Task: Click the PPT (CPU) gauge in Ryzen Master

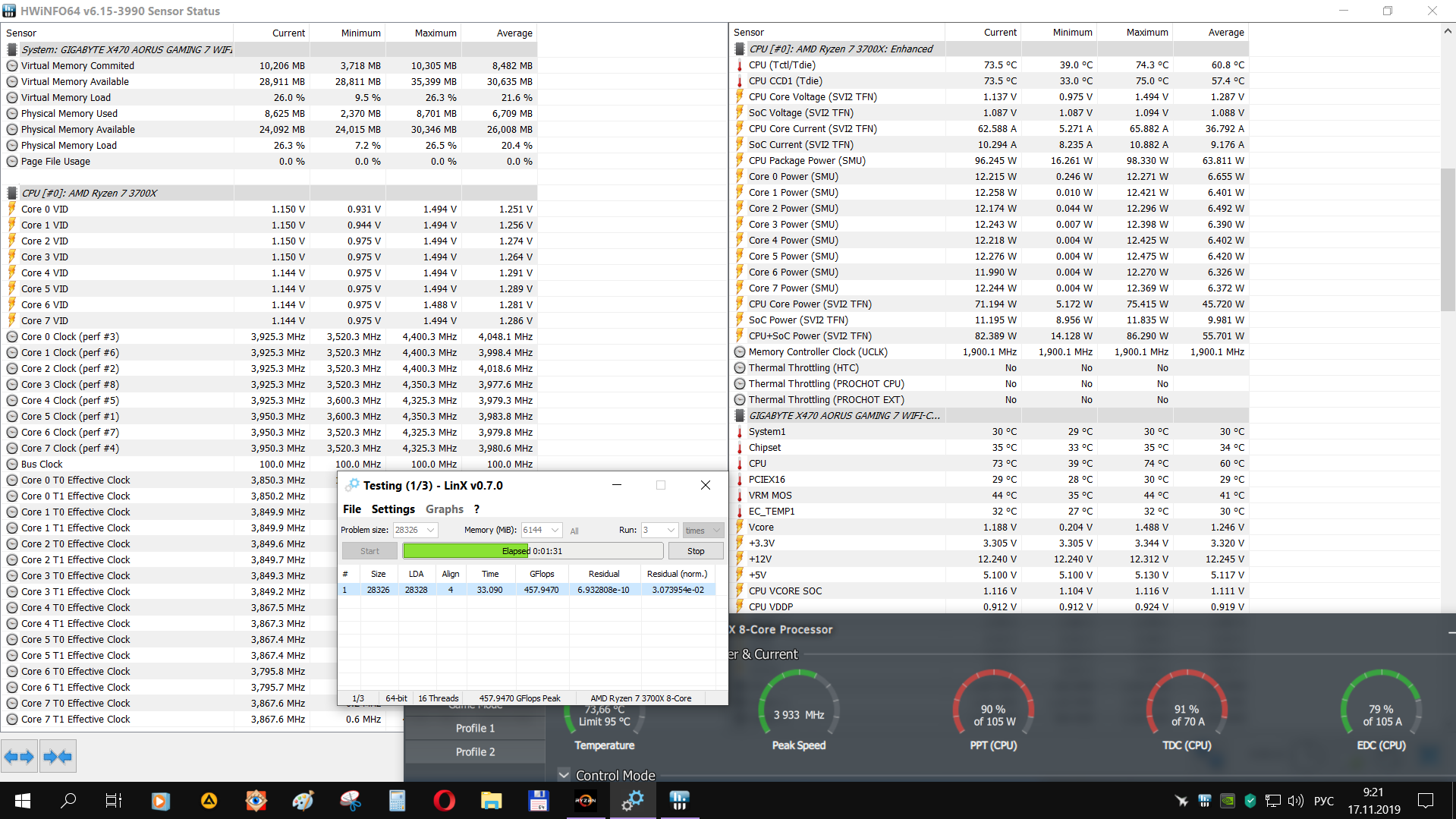Action: coord(993,711)
